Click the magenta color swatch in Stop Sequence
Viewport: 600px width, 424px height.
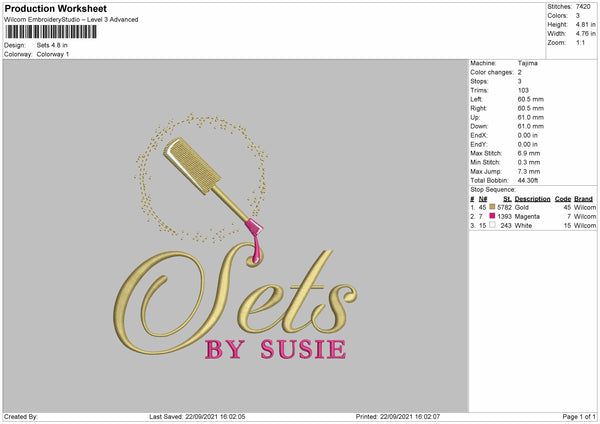[492, 216]
